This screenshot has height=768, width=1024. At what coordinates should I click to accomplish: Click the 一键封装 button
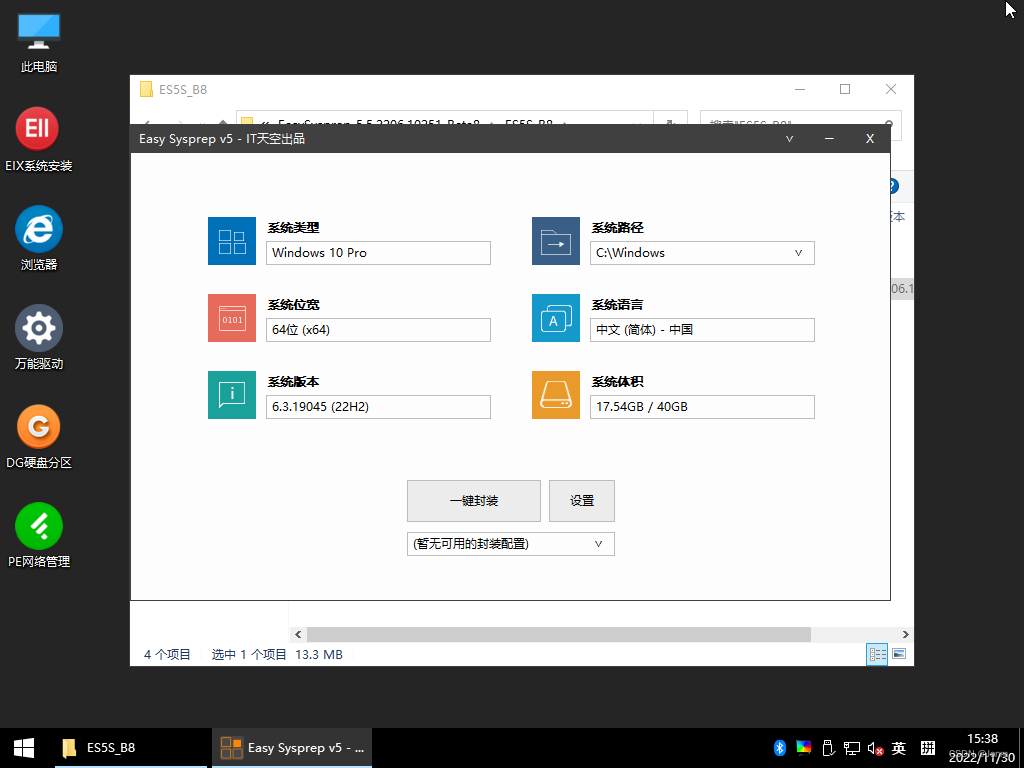tap(473, 501)
